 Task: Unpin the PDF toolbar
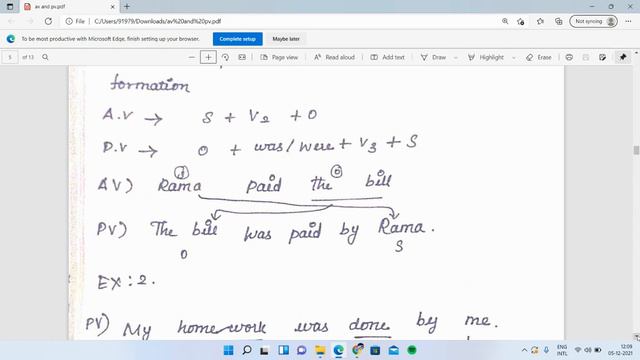(623, 57)
